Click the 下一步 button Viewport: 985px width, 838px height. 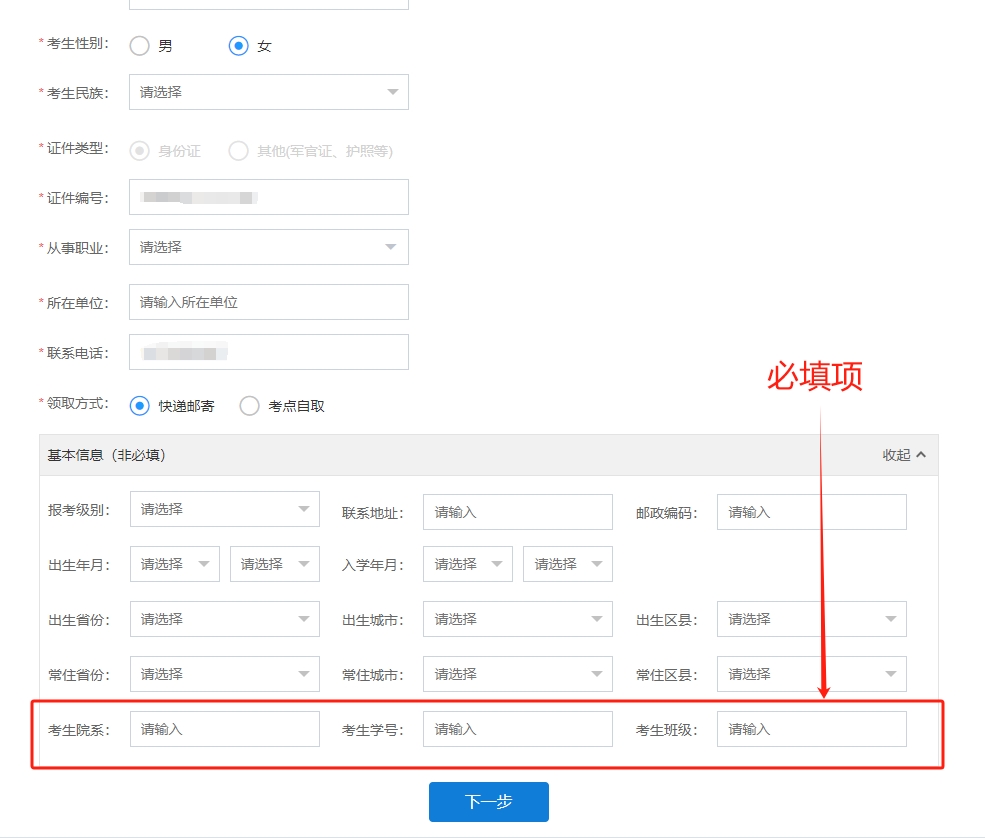[x=488, y=802]
